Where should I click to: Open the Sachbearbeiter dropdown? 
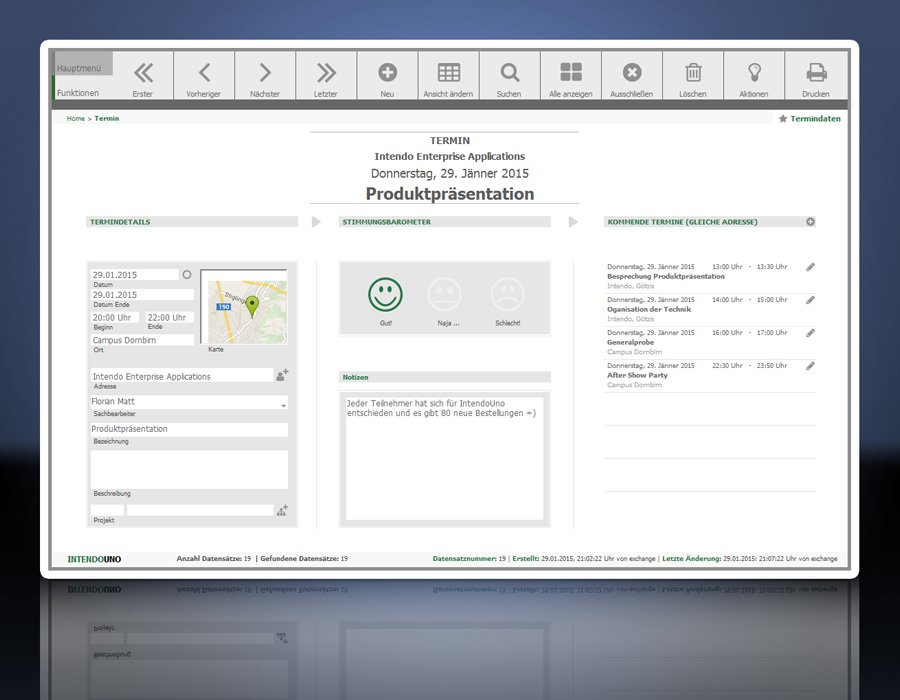tap(284, 406)
